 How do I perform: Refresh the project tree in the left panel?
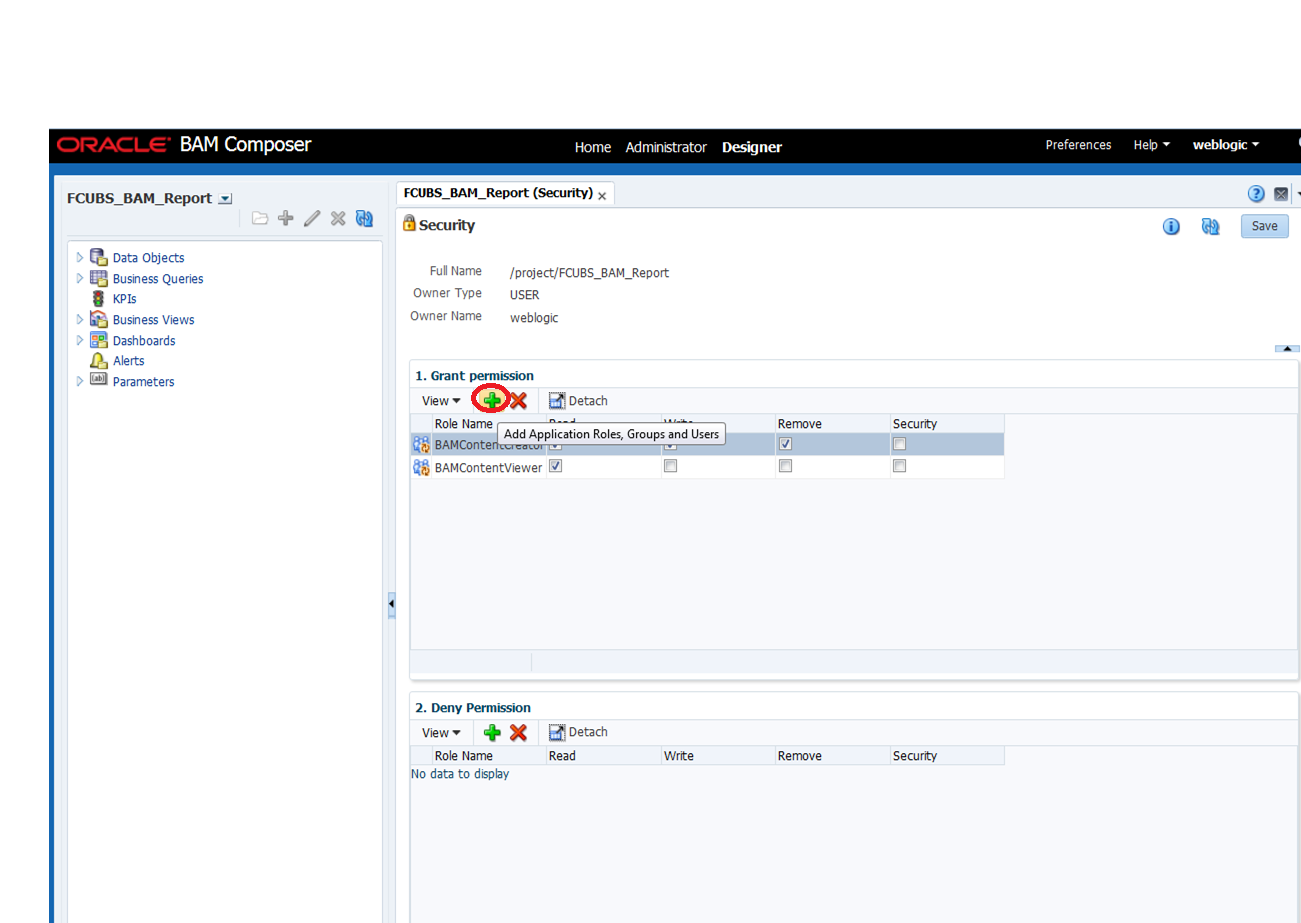click(x=364, y=218)
